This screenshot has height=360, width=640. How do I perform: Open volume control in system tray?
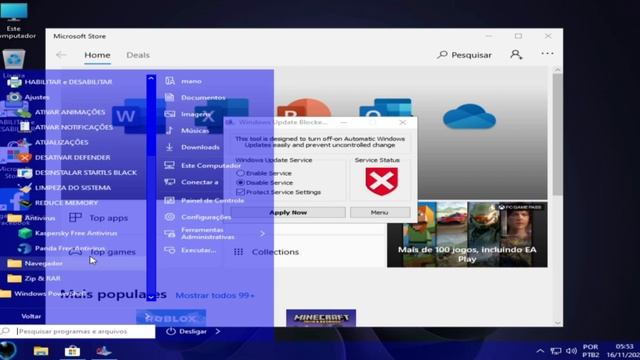point(571,351)
